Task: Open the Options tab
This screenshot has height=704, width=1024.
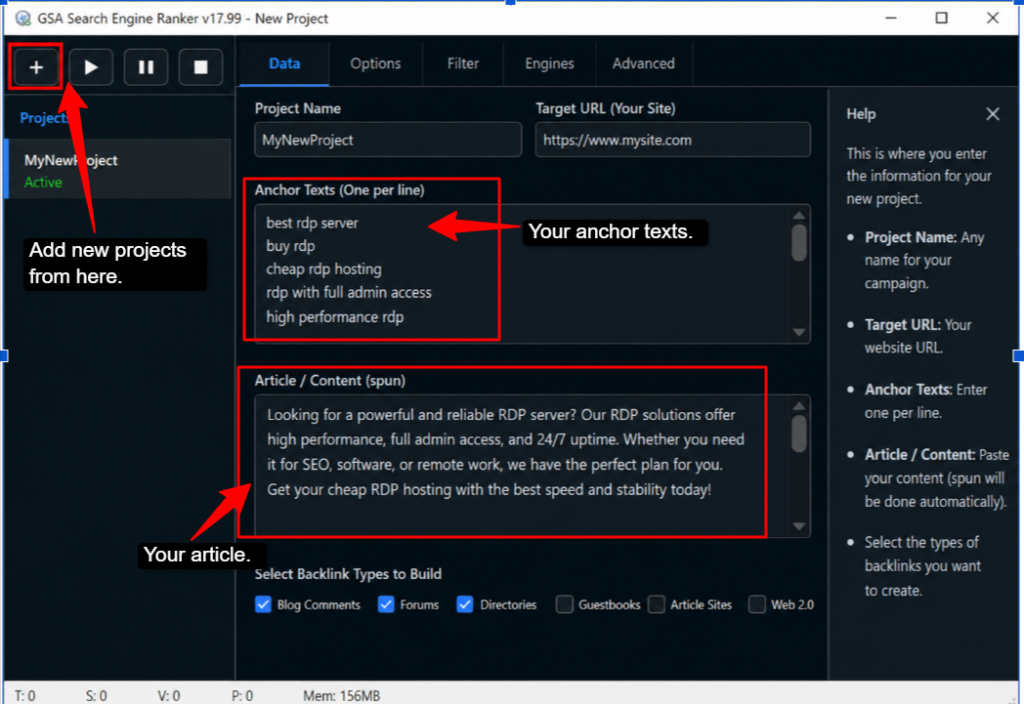Action: pyautogui.click(x=376, y=64)
